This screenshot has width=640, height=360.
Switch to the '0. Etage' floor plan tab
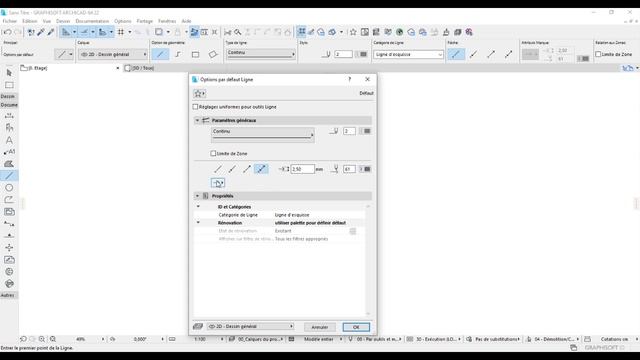point(38,68)
